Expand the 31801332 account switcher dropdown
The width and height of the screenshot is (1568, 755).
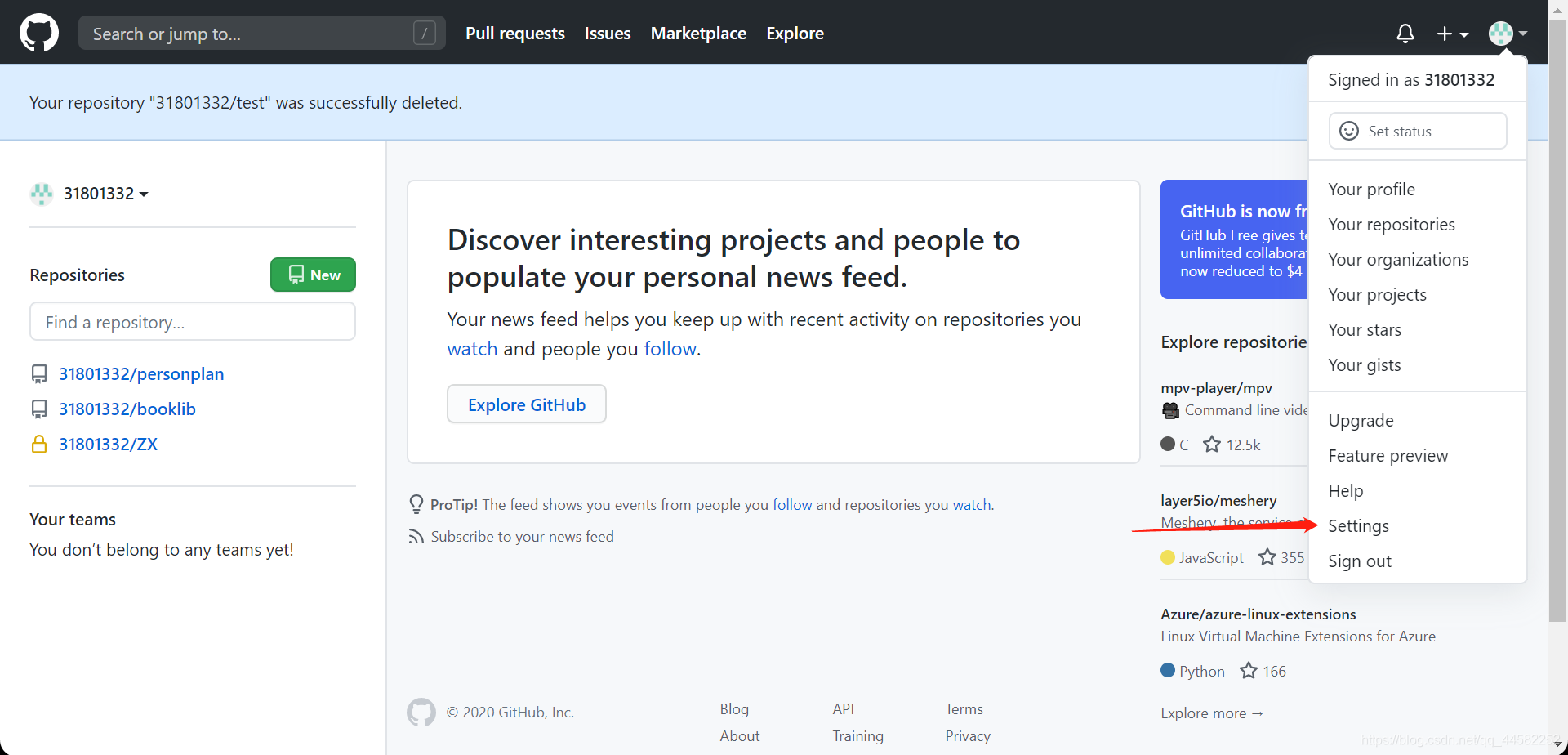(106, 194)
